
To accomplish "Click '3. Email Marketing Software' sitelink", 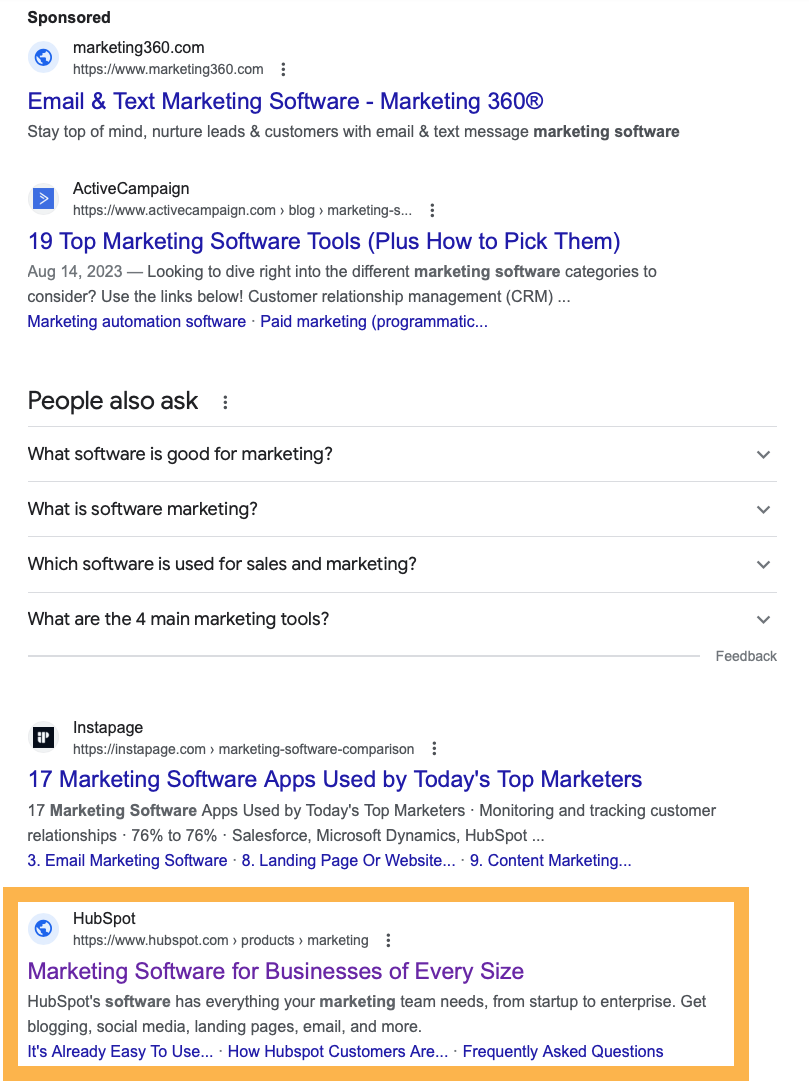I will coord(127,861).
